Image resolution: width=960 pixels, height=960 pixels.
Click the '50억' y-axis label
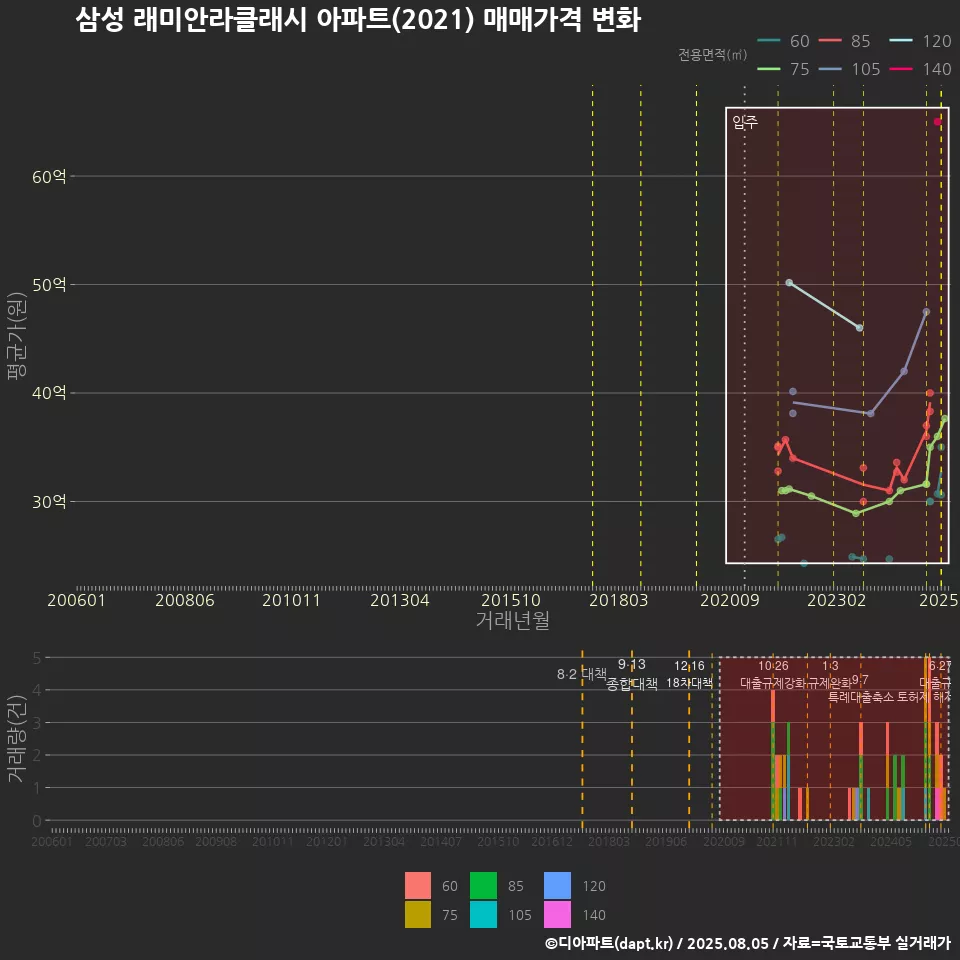tap(49, 285)
